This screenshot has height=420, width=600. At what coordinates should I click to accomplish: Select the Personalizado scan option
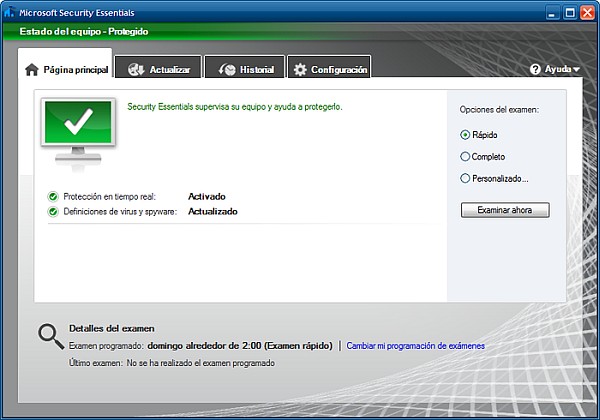point(465,178)
